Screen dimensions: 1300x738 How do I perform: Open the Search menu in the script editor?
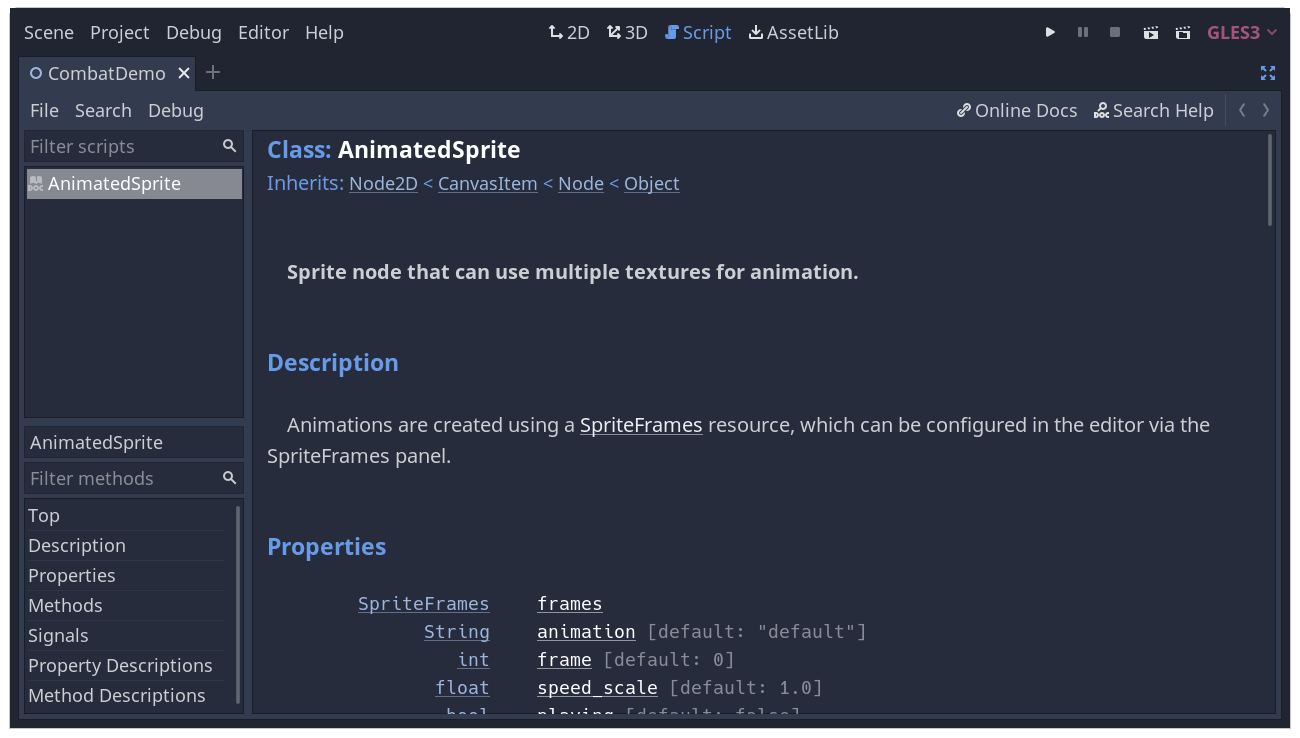[x=103, y=110]
